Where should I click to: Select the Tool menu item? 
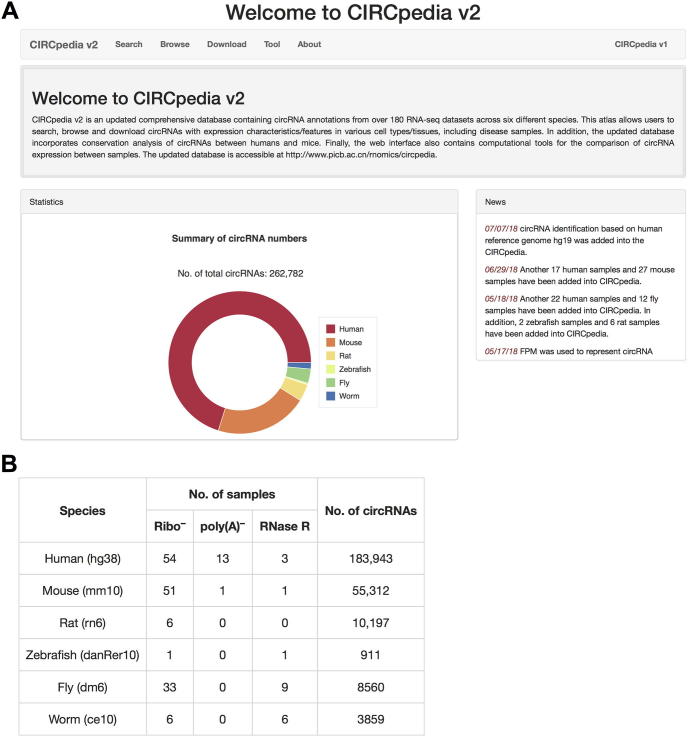click(272, 44)
